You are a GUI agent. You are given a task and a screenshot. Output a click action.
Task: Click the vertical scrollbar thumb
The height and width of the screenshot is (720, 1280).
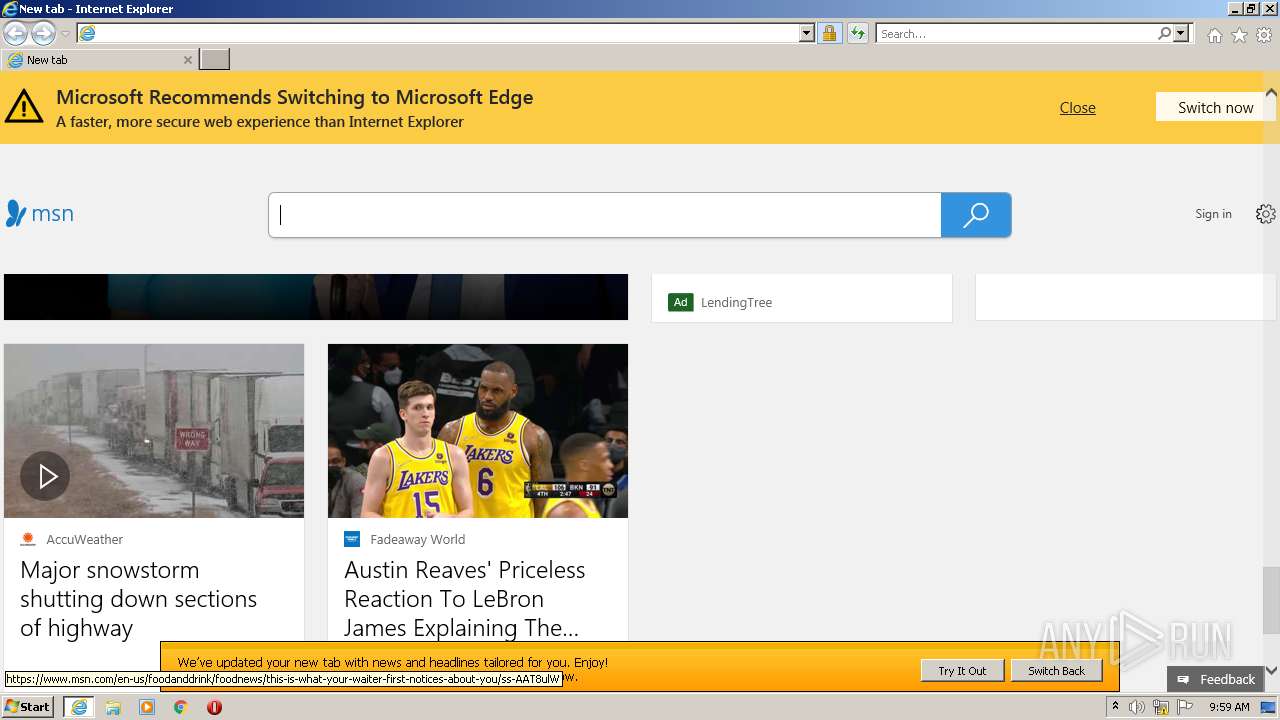pyautogui.click(x=1271, y=600)
